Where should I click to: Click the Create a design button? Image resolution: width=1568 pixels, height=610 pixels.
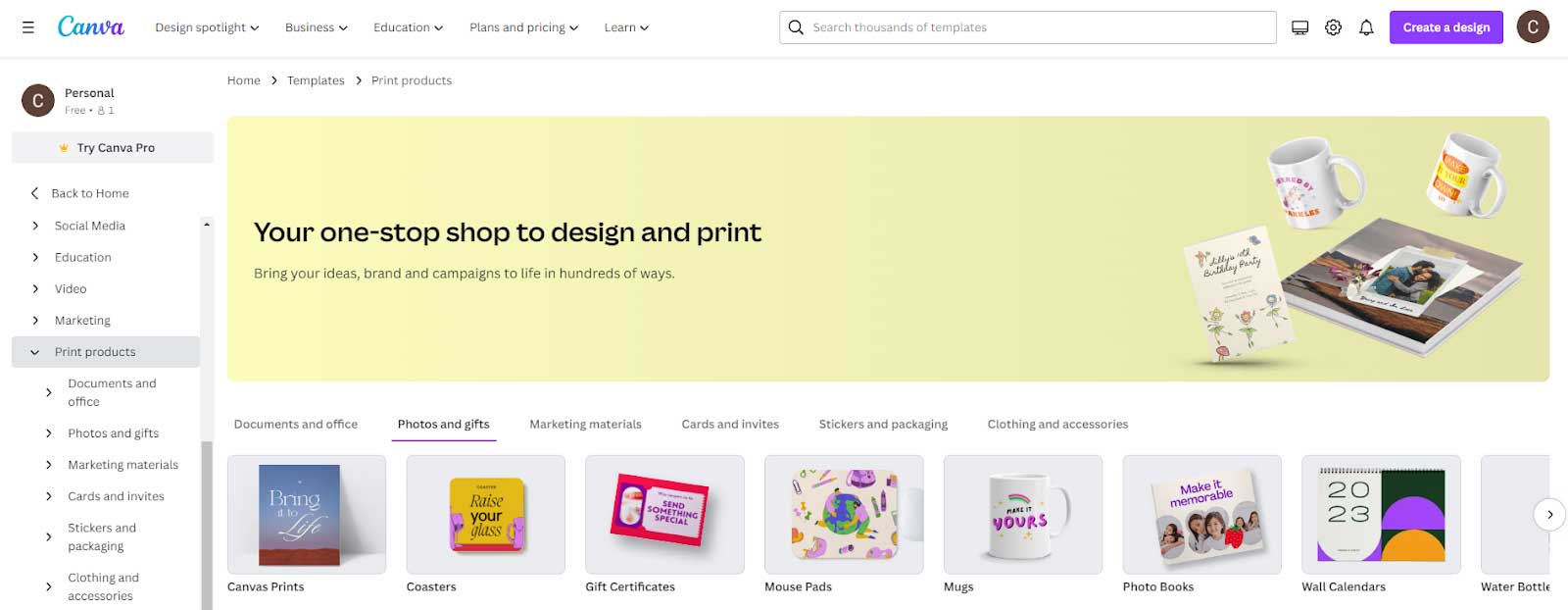point(1445,27)
